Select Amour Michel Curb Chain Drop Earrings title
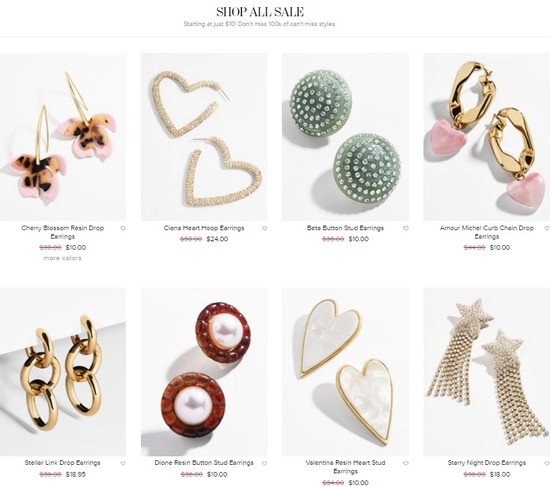The height and width of the screenshot is (487, 550). pos(487,232)
